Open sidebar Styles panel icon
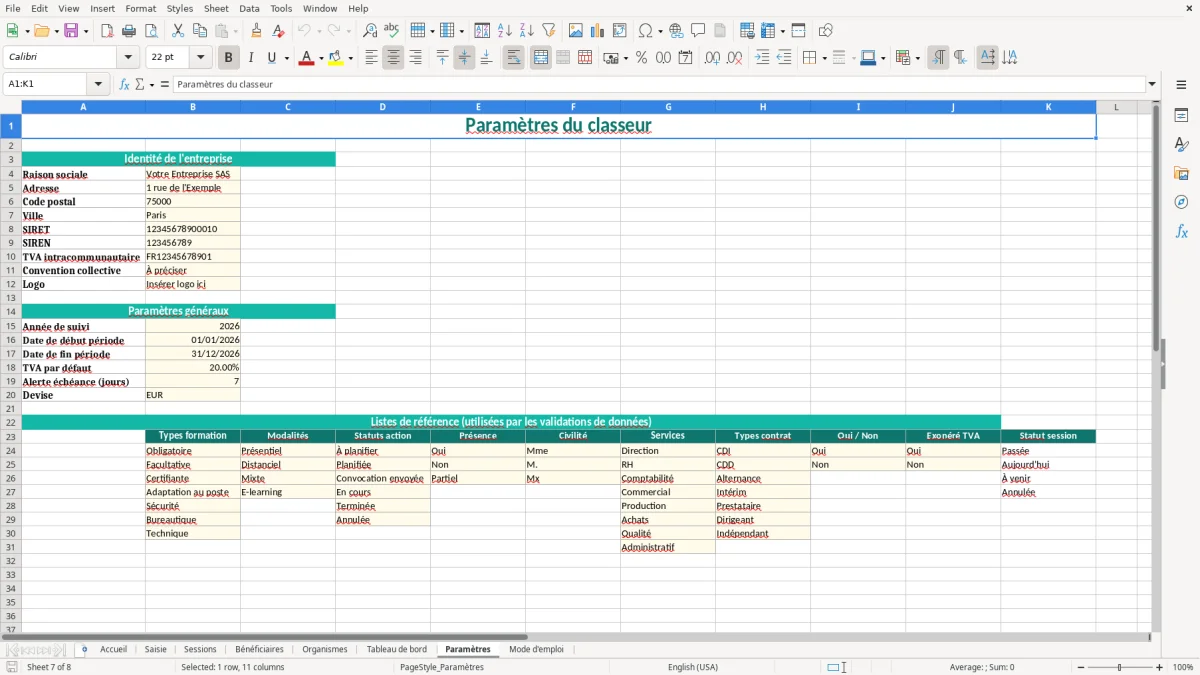The width and height of the screenshot is (1200, 675). 1181,144
